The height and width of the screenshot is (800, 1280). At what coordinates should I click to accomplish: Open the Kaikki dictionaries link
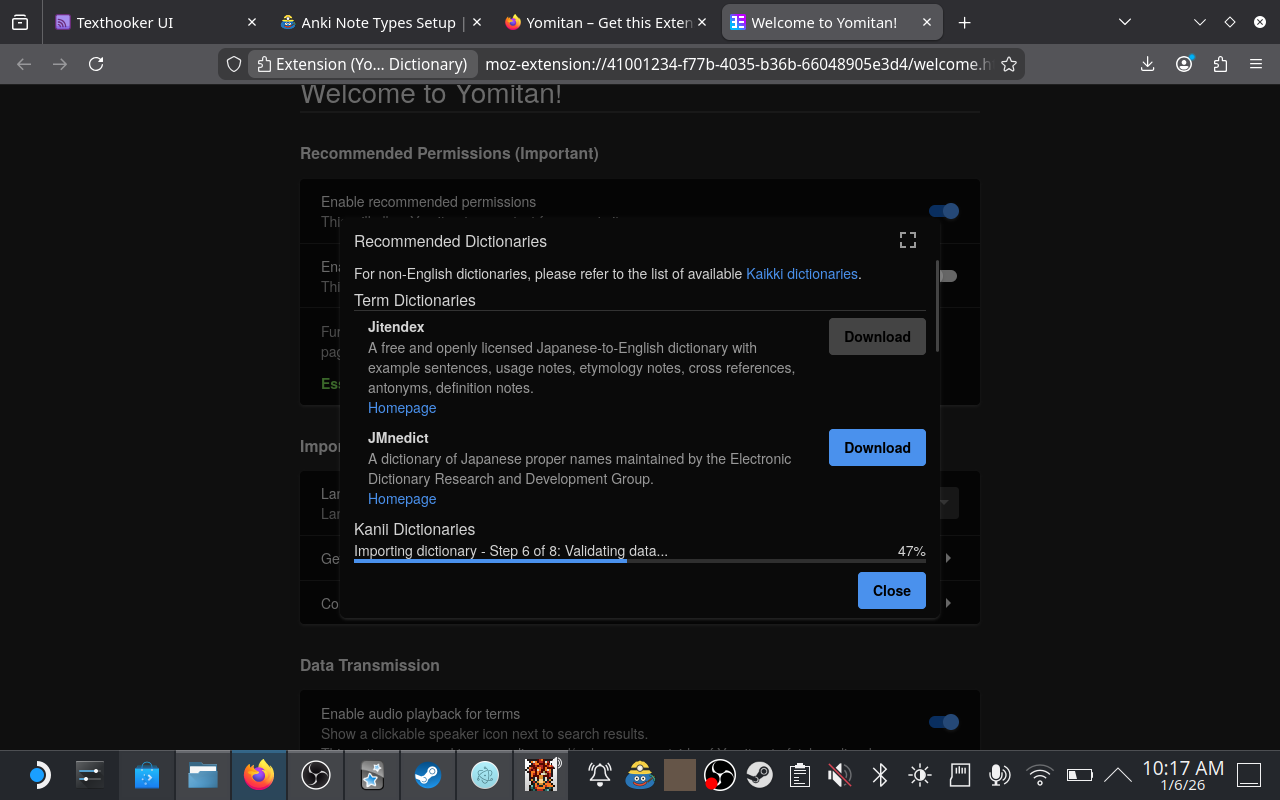[x=801, y=273]
